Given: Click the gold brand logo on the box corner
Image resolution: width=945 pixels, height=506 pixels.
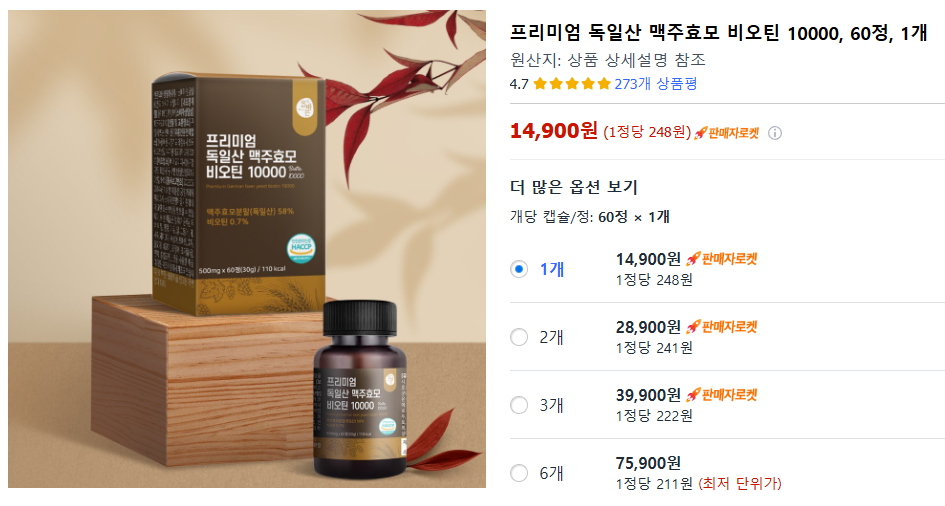Looking at the screenshot, I should pyautogui.click(x=305, y=108).
